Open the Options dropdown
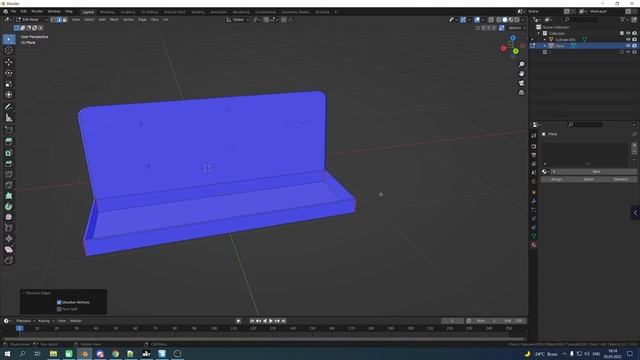This screenshot has height=360, width=640. (x=516, y=28)
